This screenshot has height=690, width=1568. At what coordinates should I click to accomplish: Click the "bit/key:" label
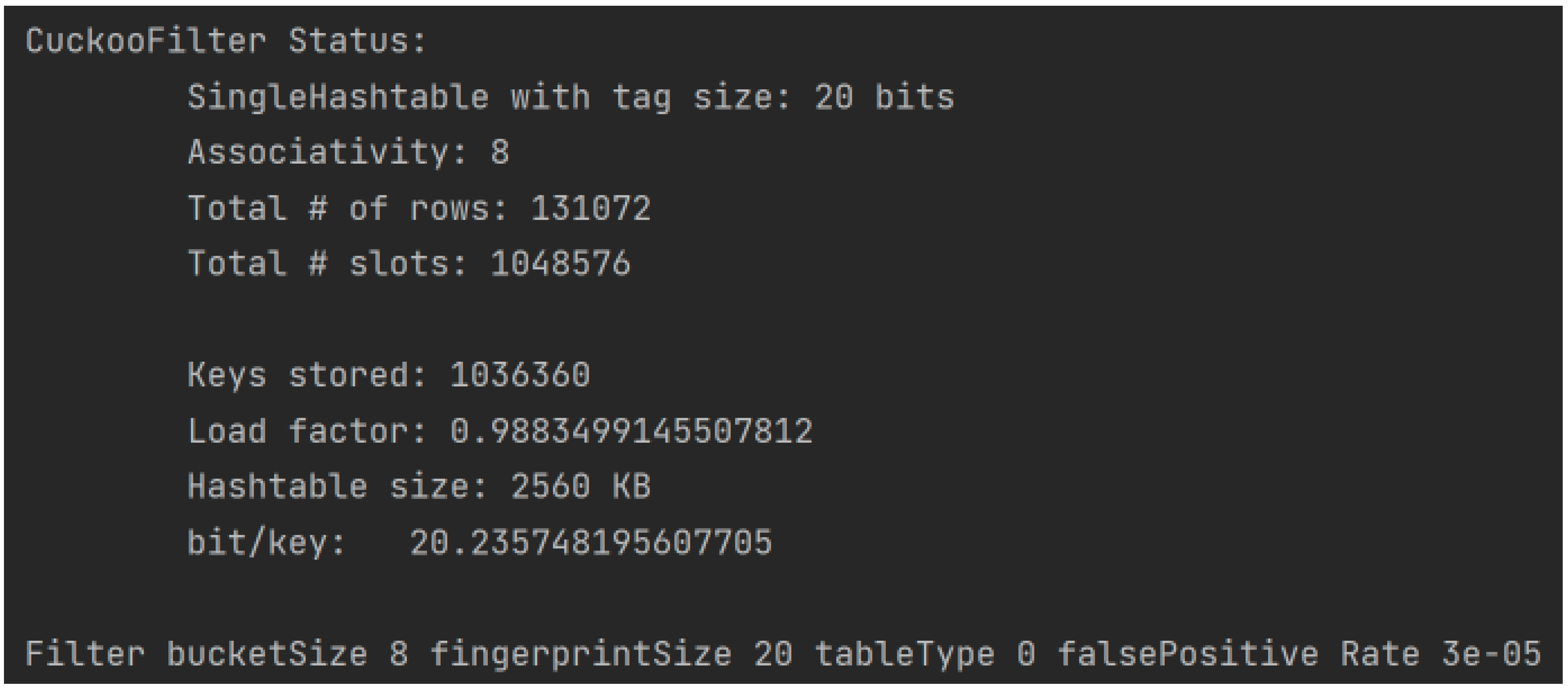click(266, 542)
